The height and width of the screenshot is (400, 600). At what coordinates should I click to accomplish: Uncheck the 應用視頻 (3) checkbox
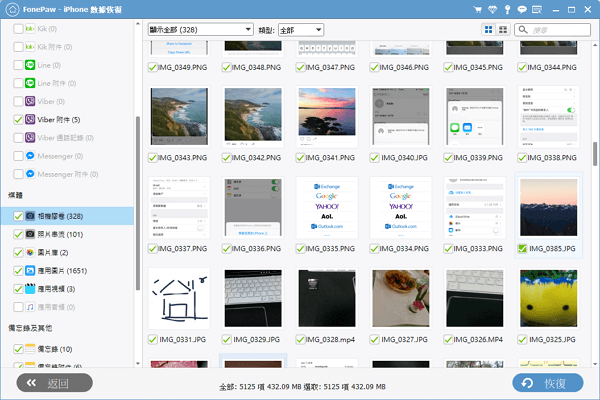[x=18, y=289]
